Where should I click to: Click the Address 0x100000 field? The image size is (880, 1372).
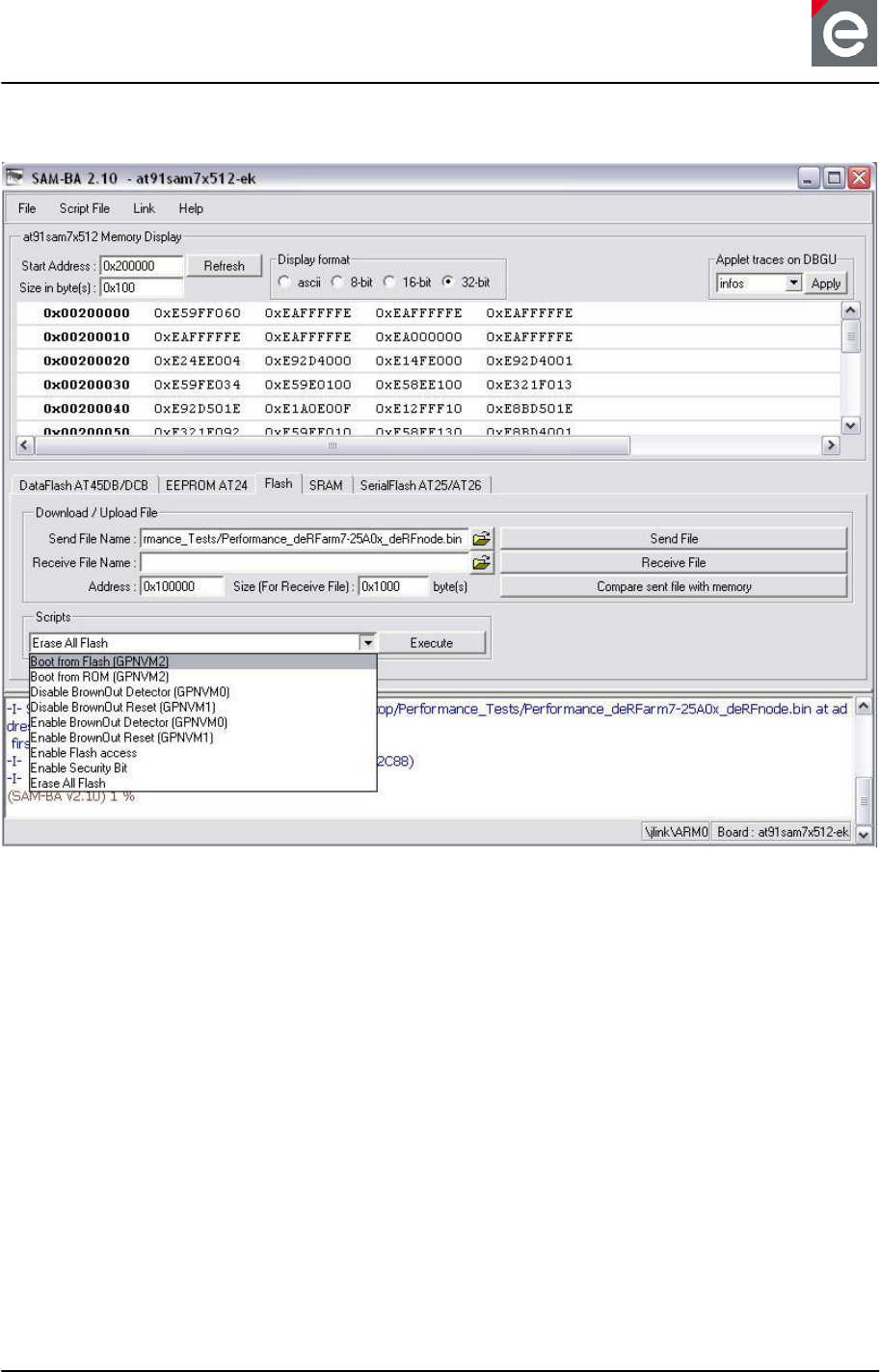coord(182,586)
